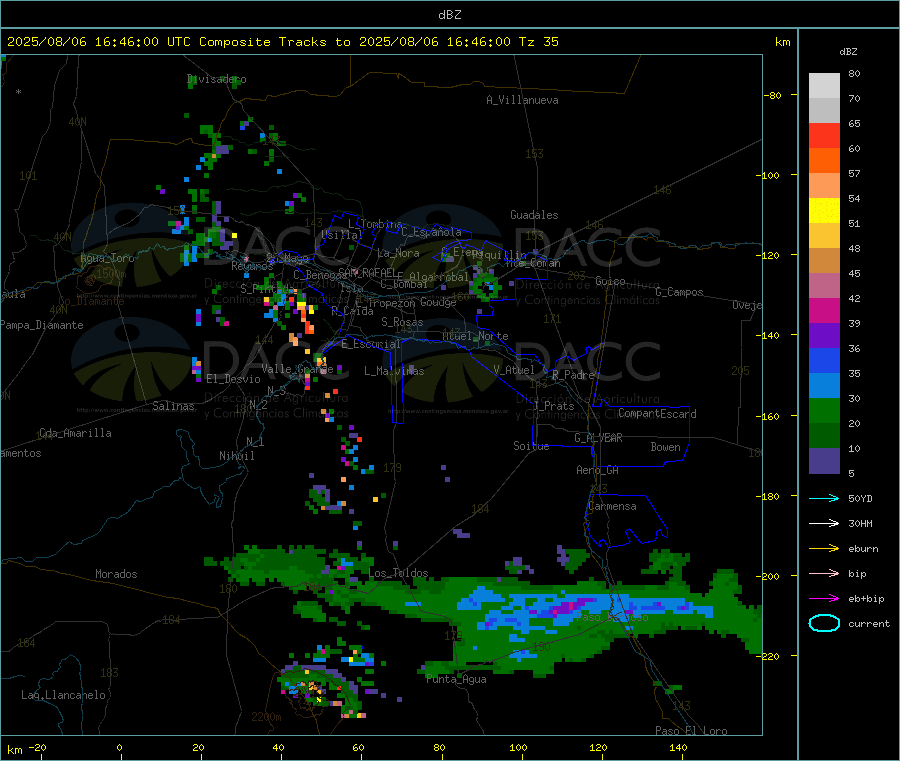Image resolution: width=900 pixels, height=761 pixels.
Task: Click the 'Carmensa' map label
Action: click(x=612, y=506)
